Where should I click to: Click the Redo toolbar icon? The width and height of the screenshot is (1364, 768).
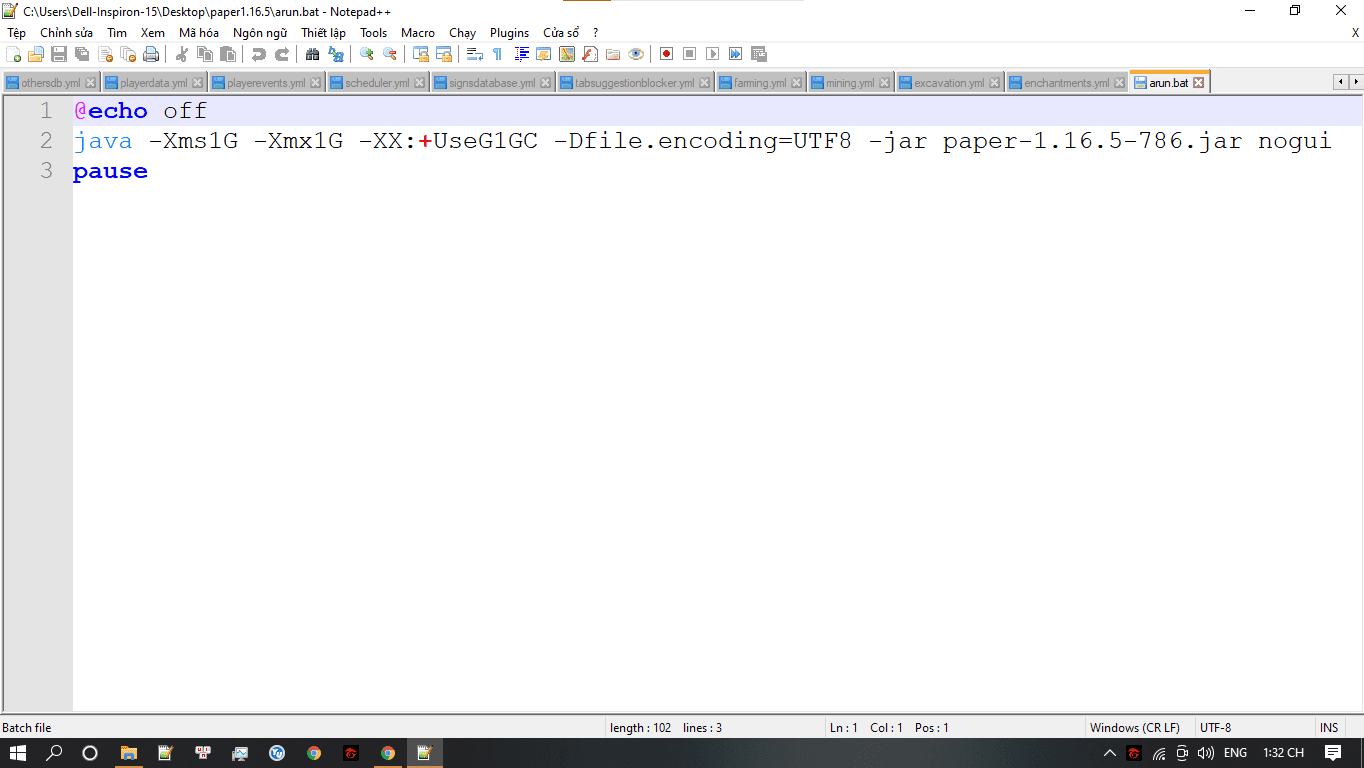coord(282,54)
